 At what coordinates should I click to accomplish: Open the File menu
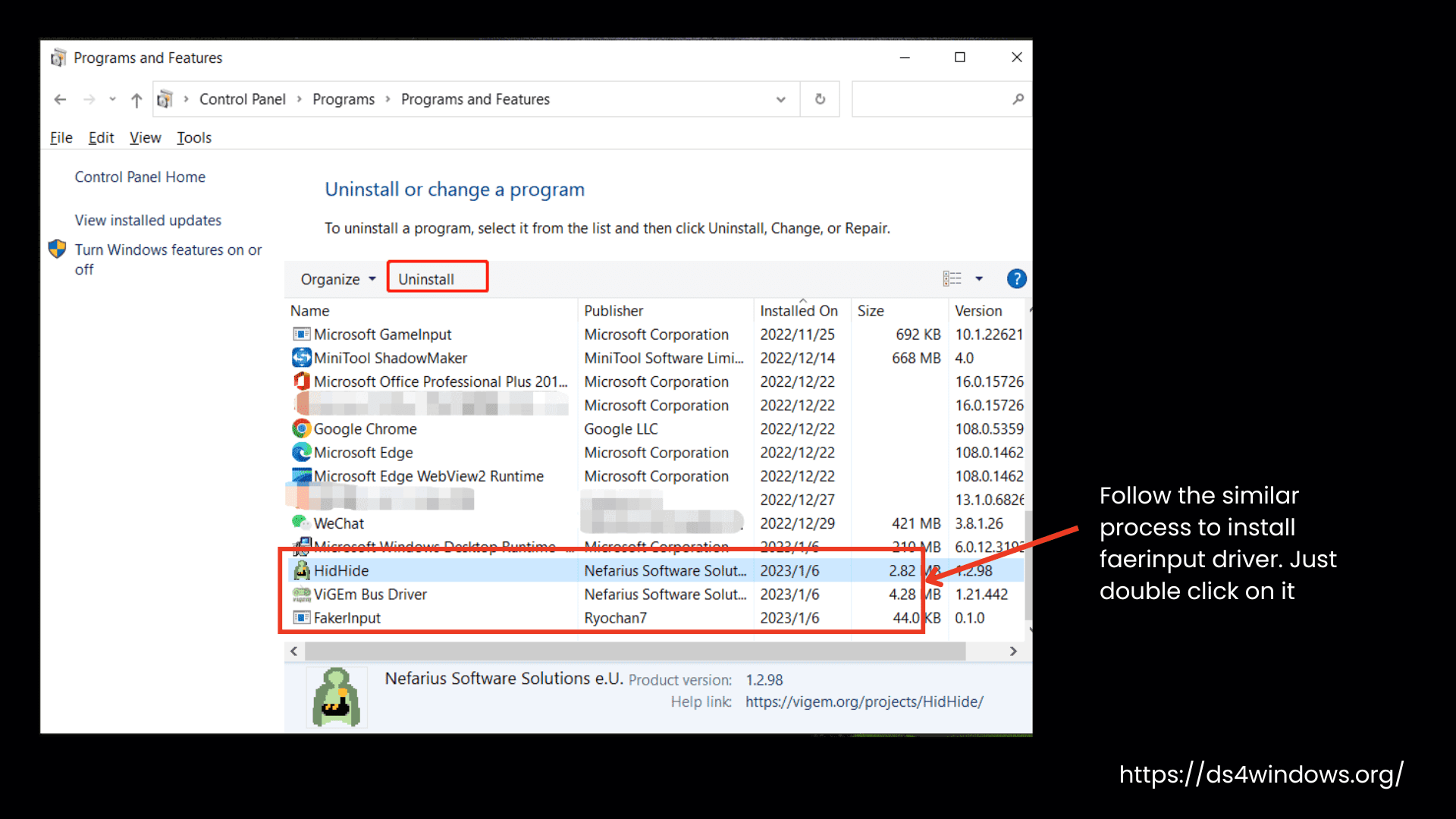pyautogui.click(x=61, y=137)
